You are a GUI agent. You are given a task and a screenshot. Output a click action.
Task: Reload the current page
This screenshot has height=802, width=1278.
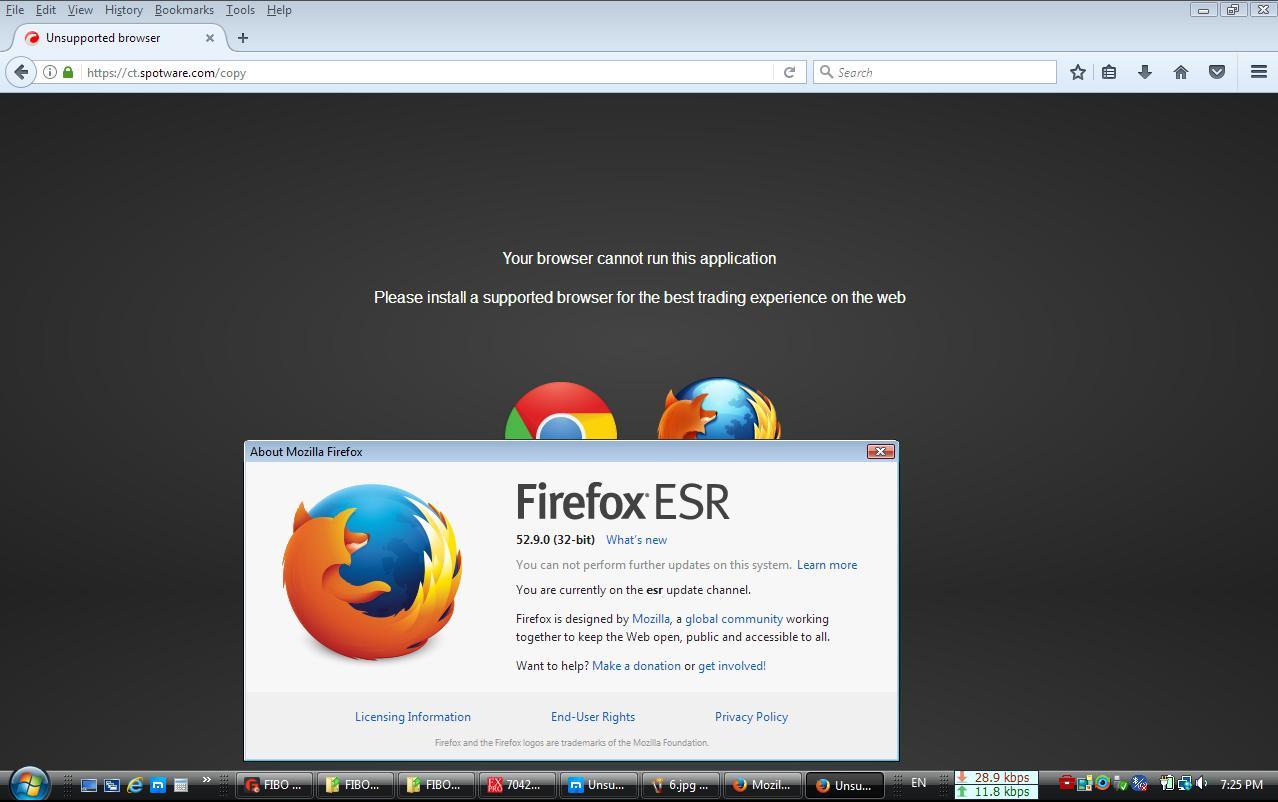789,72
